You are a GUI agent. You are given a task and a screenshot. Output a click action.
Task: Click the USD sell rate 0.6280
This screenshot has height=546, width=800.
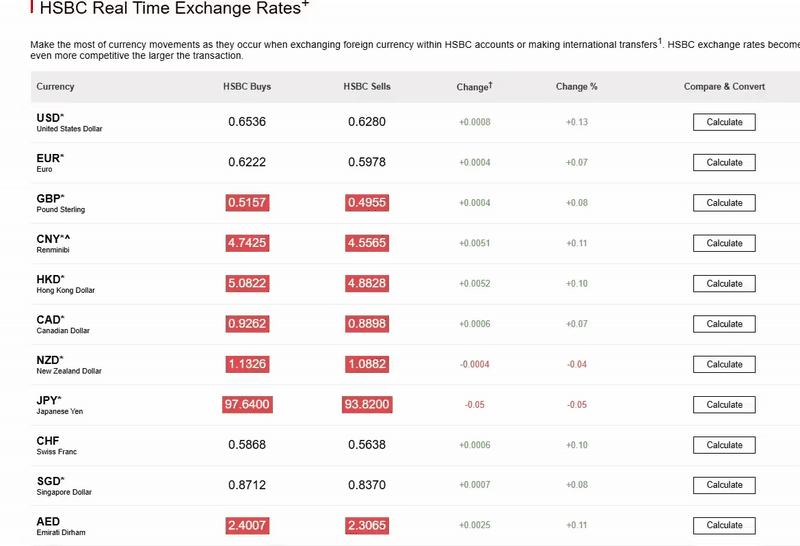(367, 121)
